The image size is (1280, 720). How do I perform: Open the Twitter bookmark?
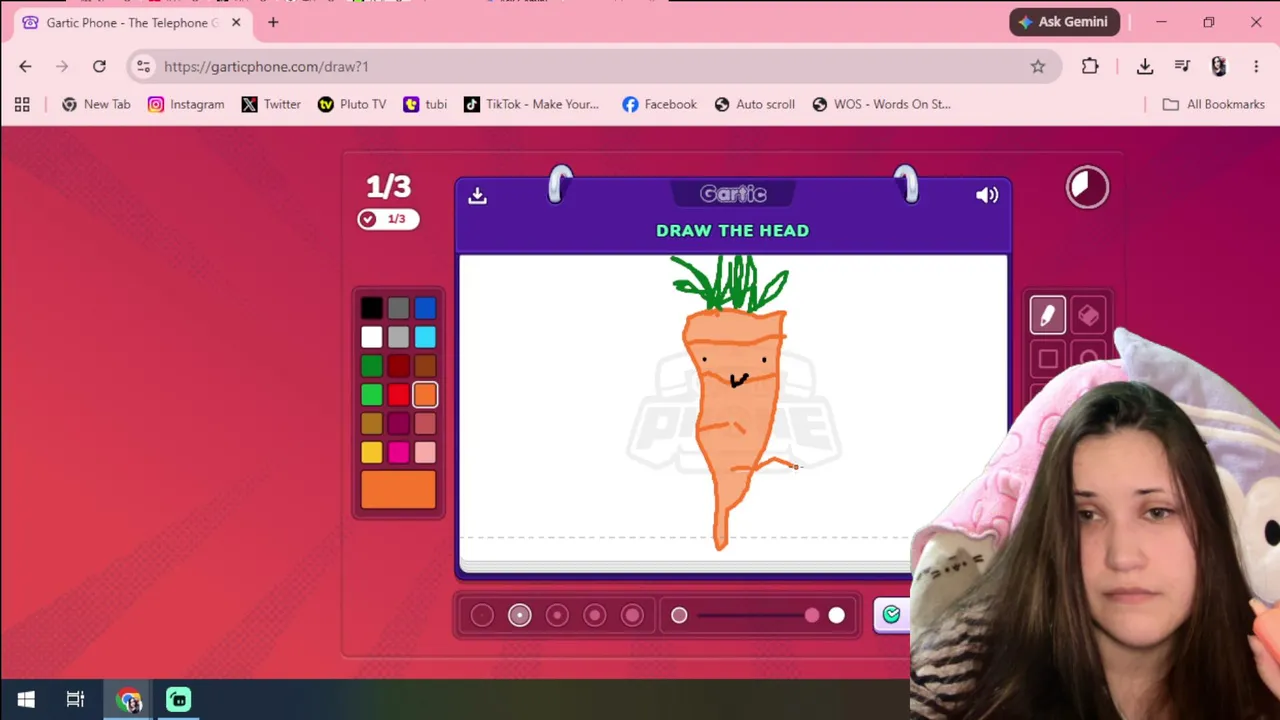point(271,104)
